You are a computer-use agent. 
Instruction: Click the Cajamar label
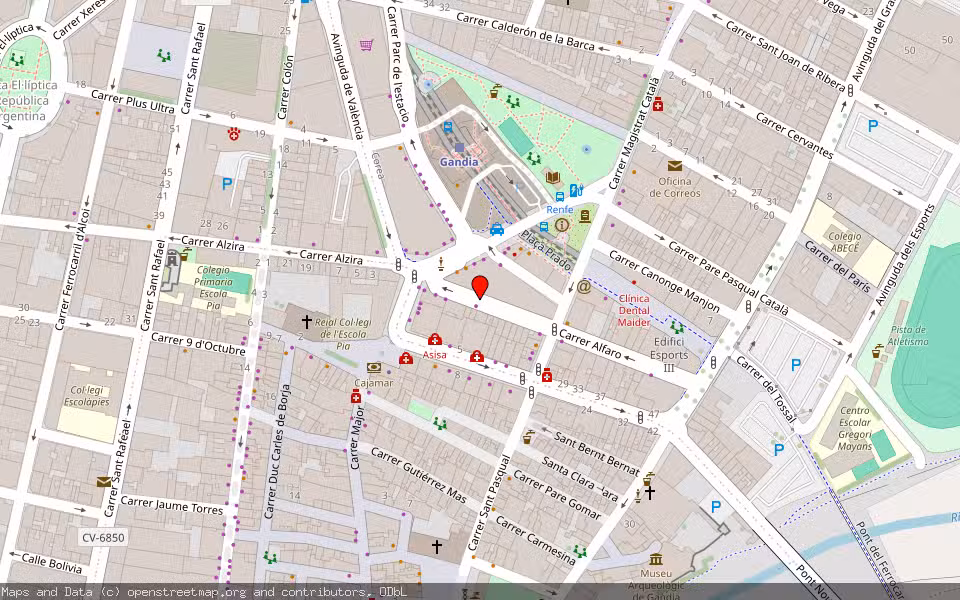coord(373,383)
